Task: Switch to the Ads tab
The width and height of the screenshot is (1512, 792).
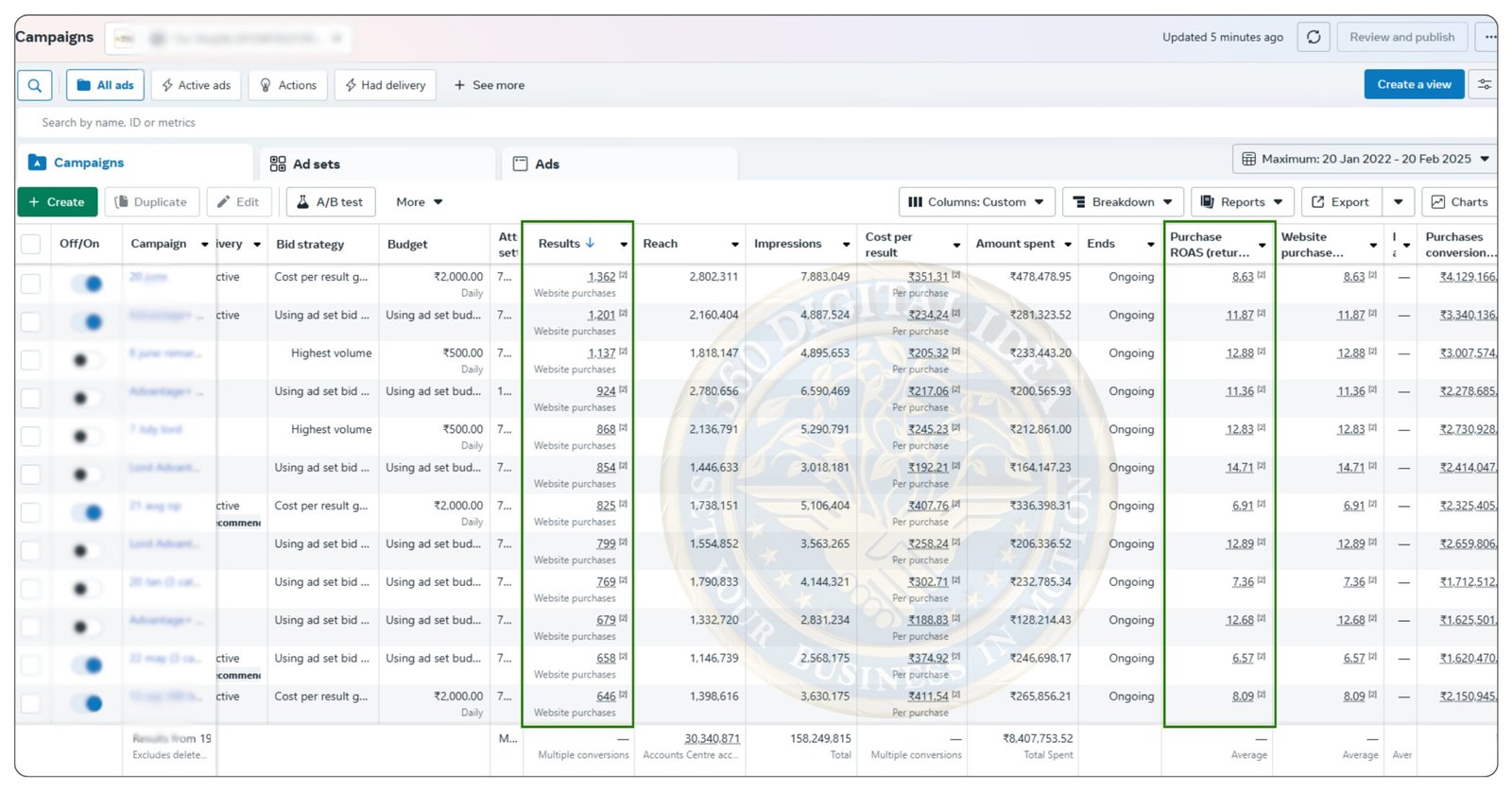Action: [536, 164]
